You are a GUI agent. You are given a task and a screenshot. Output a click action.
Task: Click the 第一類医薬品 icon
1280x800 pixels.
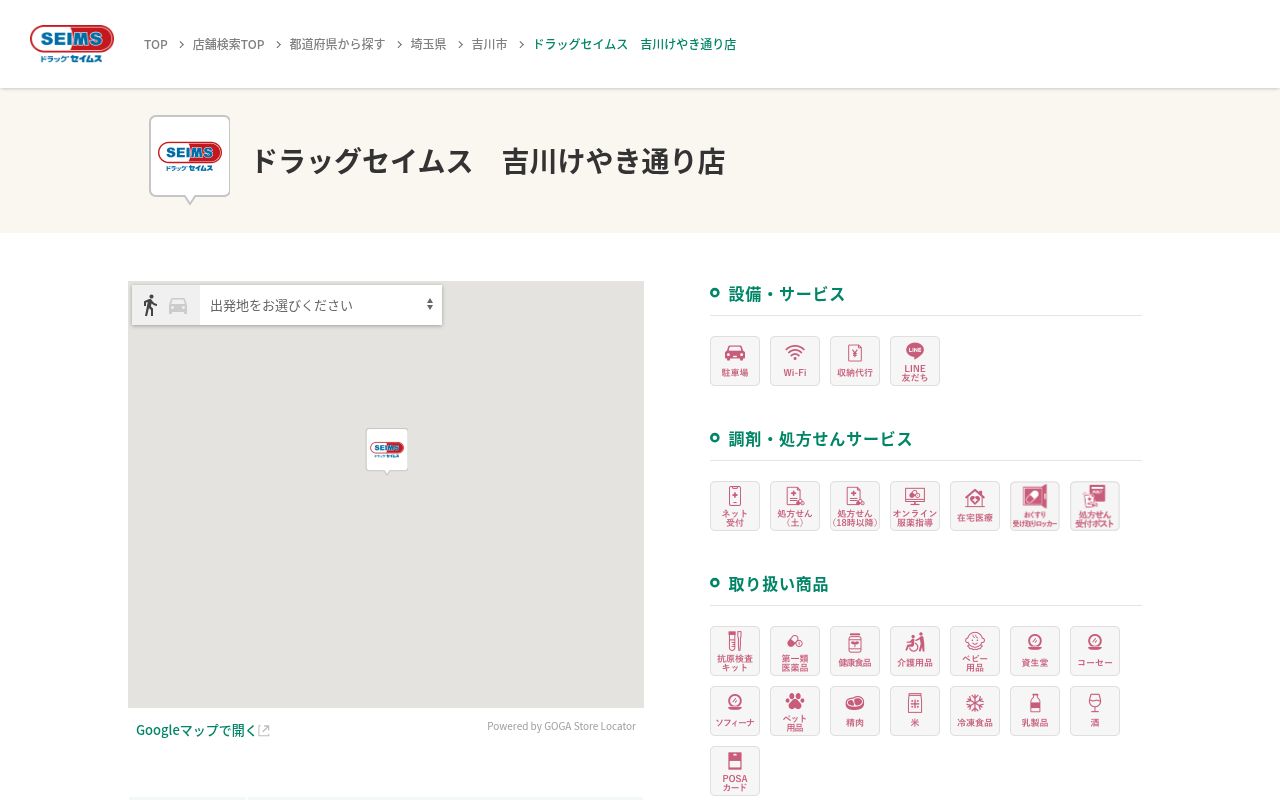[x=795, y=651]
